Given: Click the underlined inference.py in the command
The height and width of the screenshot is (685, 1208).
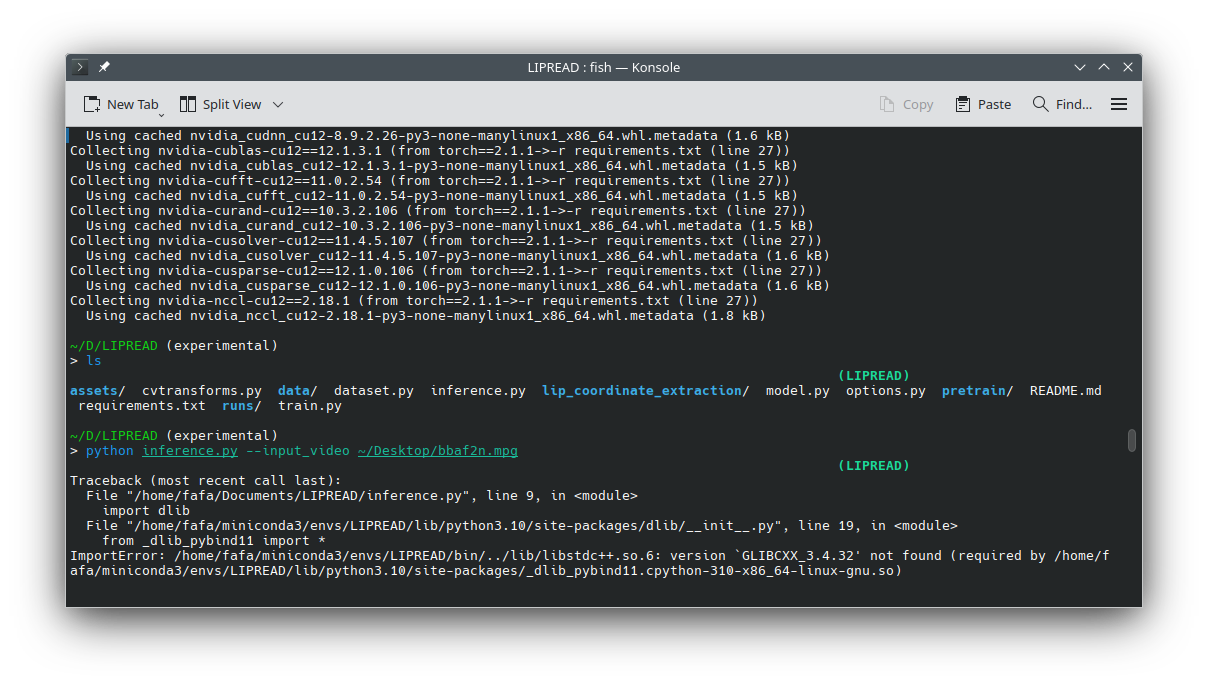Looking at the screenshot, I should [190, 451].
